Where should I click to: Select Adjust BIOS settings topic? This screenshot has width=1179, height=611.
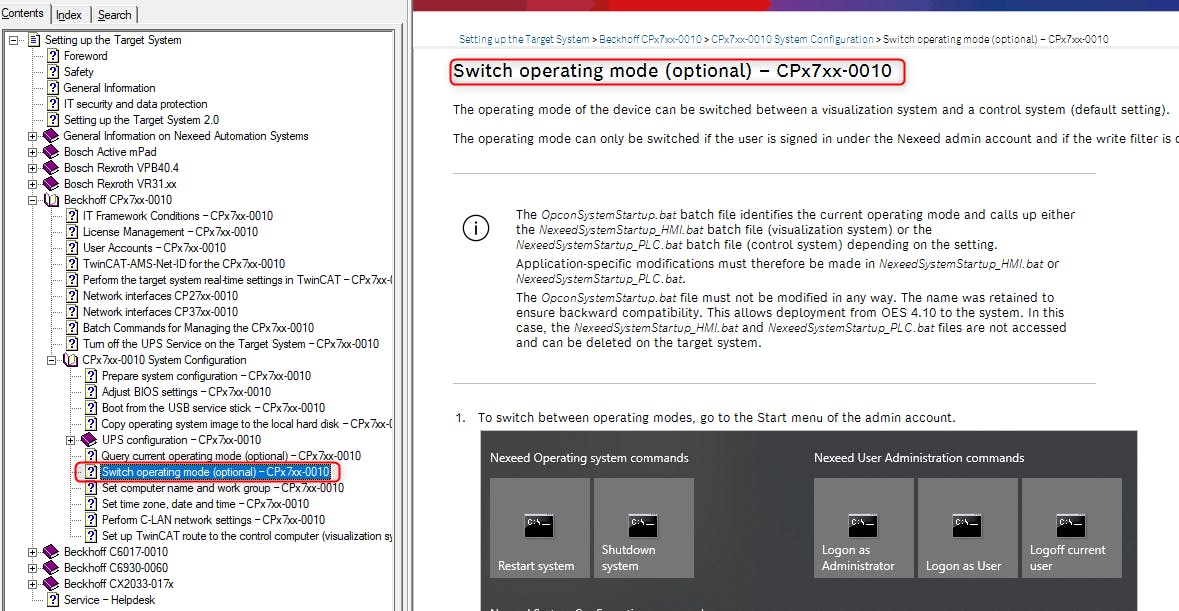tap(186, 392)
